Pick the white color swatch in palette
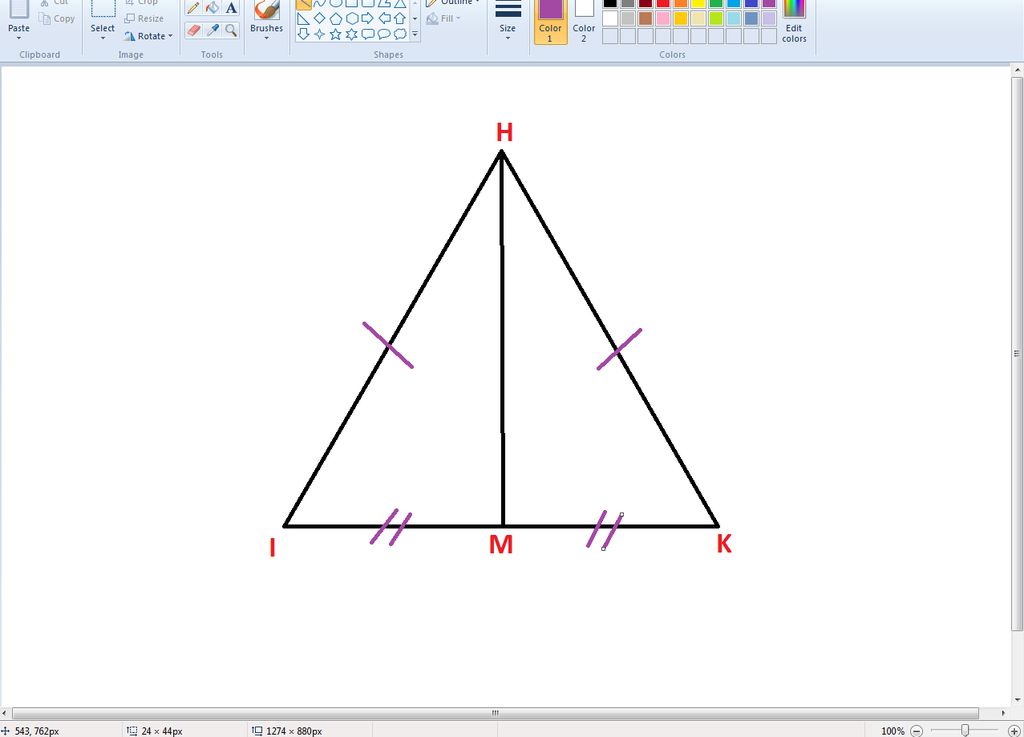Viewport: 1024px width, 737px height. [x=610, y=18]
